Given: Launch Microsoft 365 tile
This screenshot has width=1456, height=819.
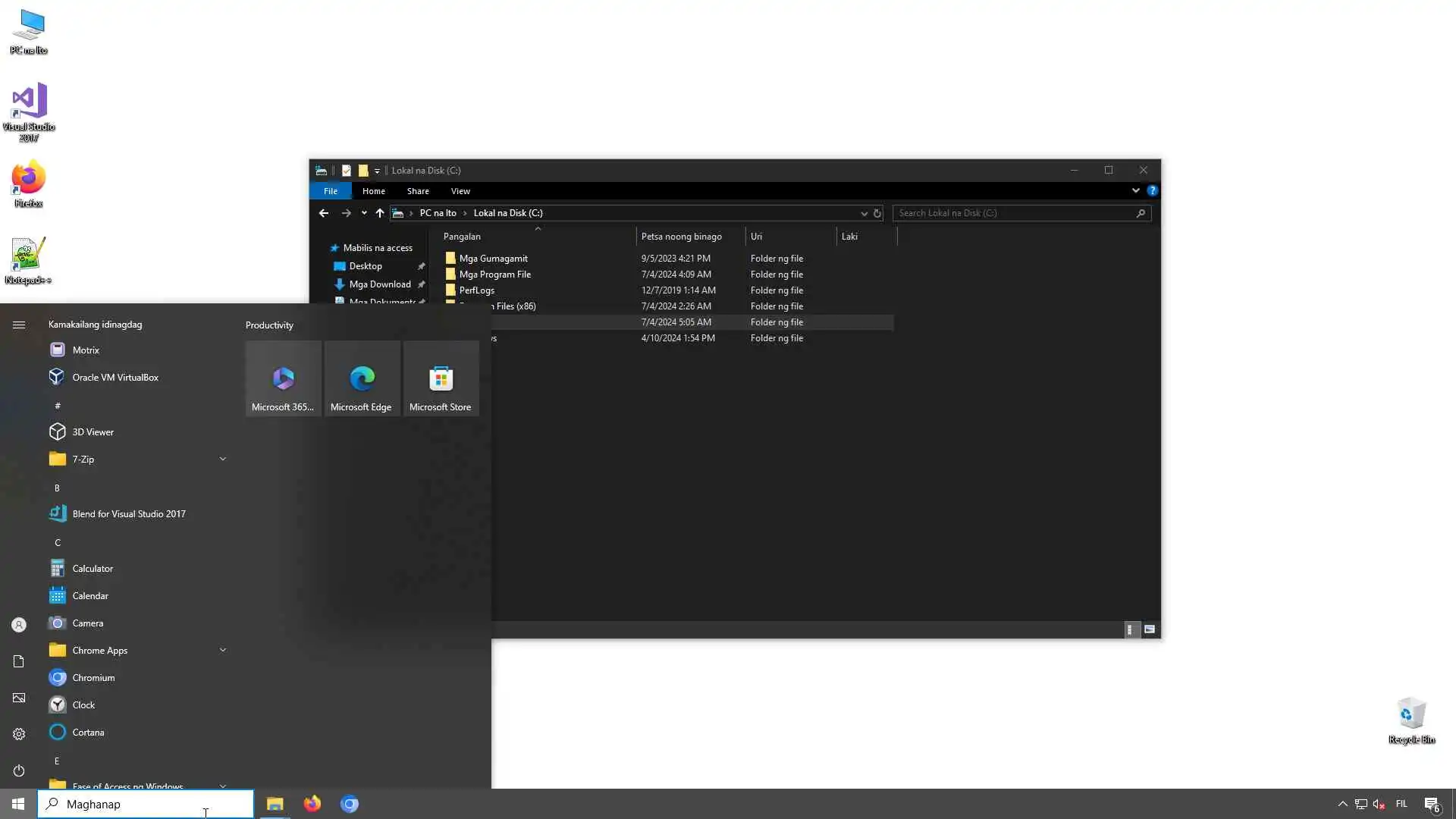Looking at the screenshot, I should 283,379.
